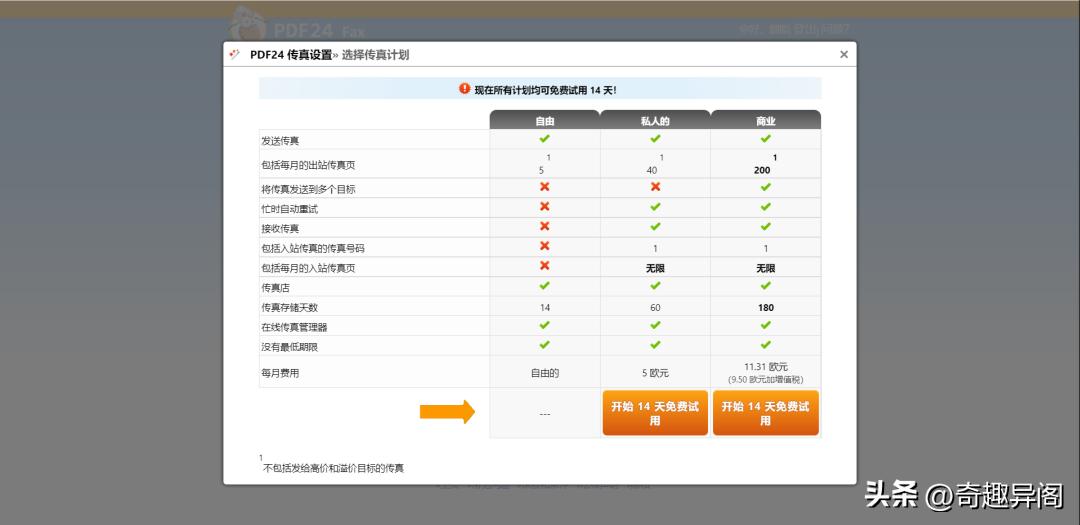Click green check for 接收传真 in 商业 column
This screenshot has width=1080, height=525.
765,226
